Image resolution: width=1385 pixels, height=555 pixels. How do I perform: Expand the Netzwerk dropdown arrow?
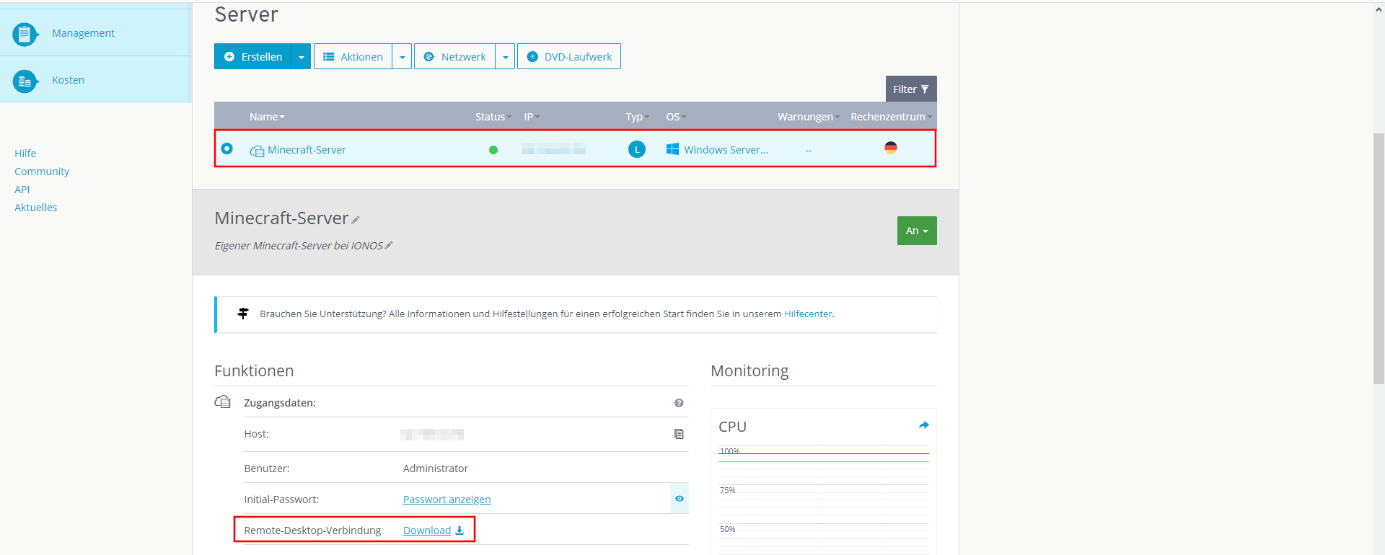point(505,57)
